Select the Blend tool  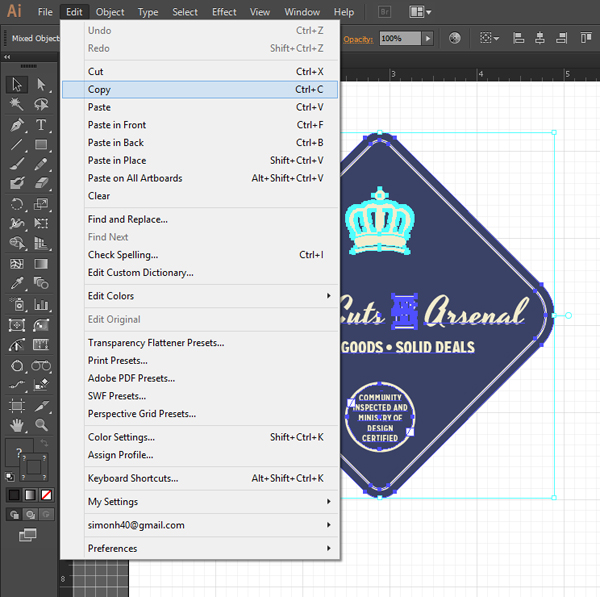[41, 284]
